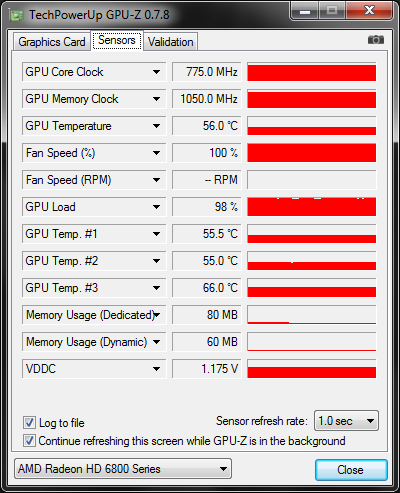Viewport: 400px width, 493px height.
Task: Click the Memory Usage (Dedicated) graph
Action: pos(312,315)
